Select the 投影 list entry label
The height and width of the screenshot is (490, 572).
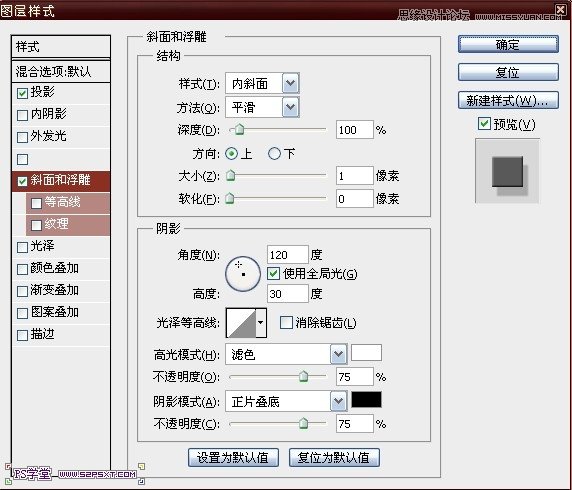point(43,92)
